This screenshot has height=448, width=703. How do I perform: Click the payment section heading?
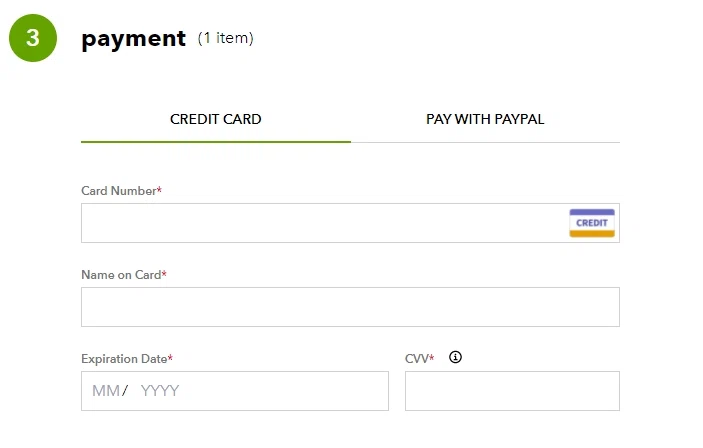[133, 39]
